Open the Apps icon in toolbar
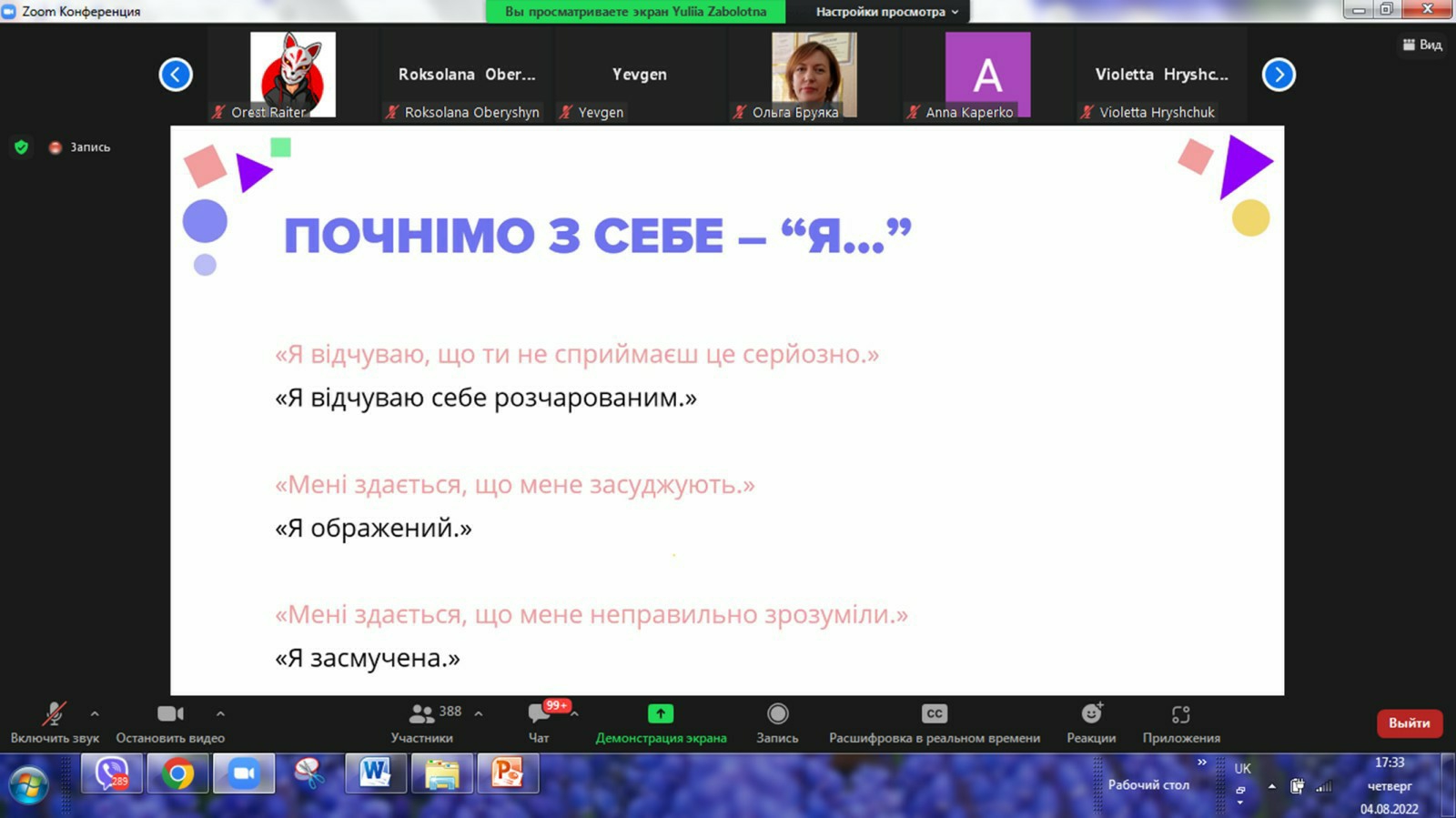 (x=1180, y=714)
